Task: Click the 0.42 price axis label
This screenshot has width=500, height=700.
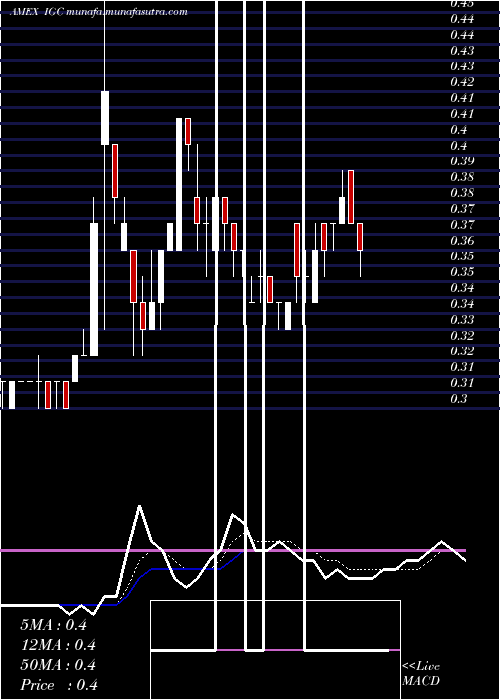Action: click(x=462, y=82)
